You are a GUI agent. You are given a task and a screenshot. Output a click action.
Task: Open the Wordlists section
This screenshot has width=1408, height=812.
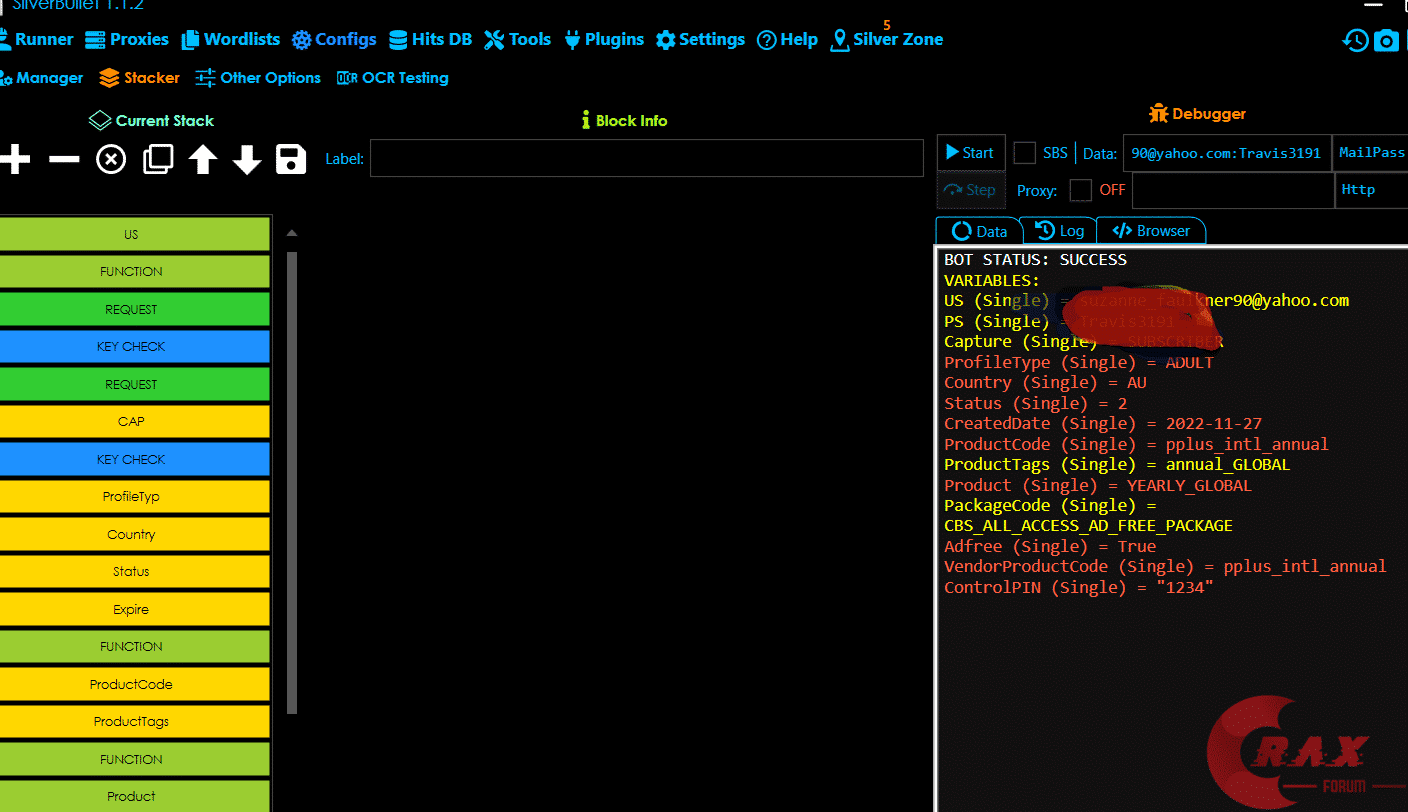click(x=231, y=40)
